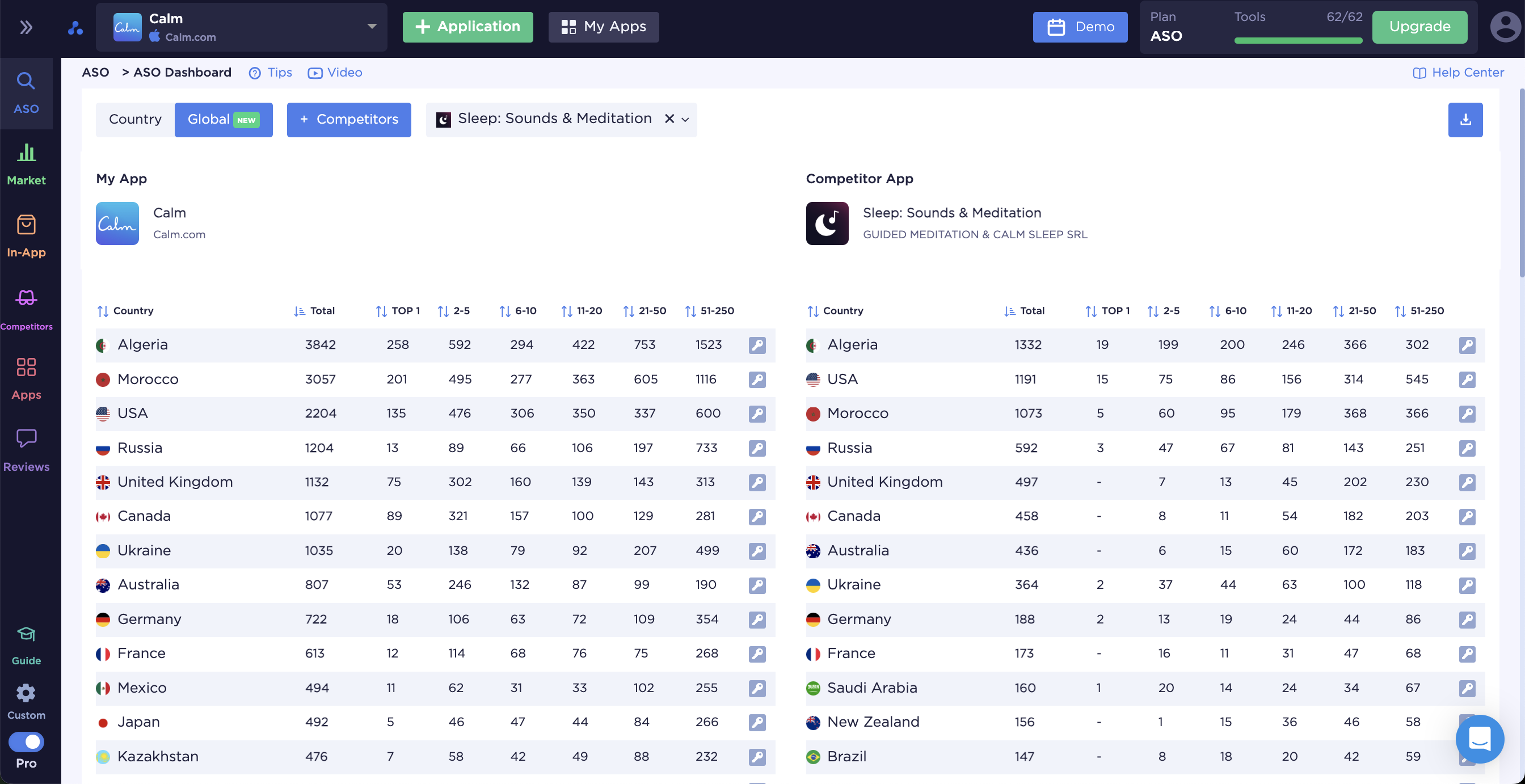1525x784 pixels.
Task: Sort Competitor table by 6-10 column
Action: [1228, 311]
